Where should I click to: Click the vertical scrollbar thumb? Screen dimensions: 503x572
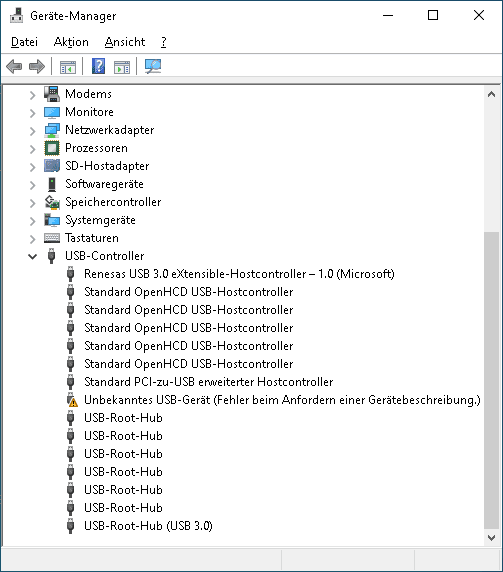[x=491, y=380]
